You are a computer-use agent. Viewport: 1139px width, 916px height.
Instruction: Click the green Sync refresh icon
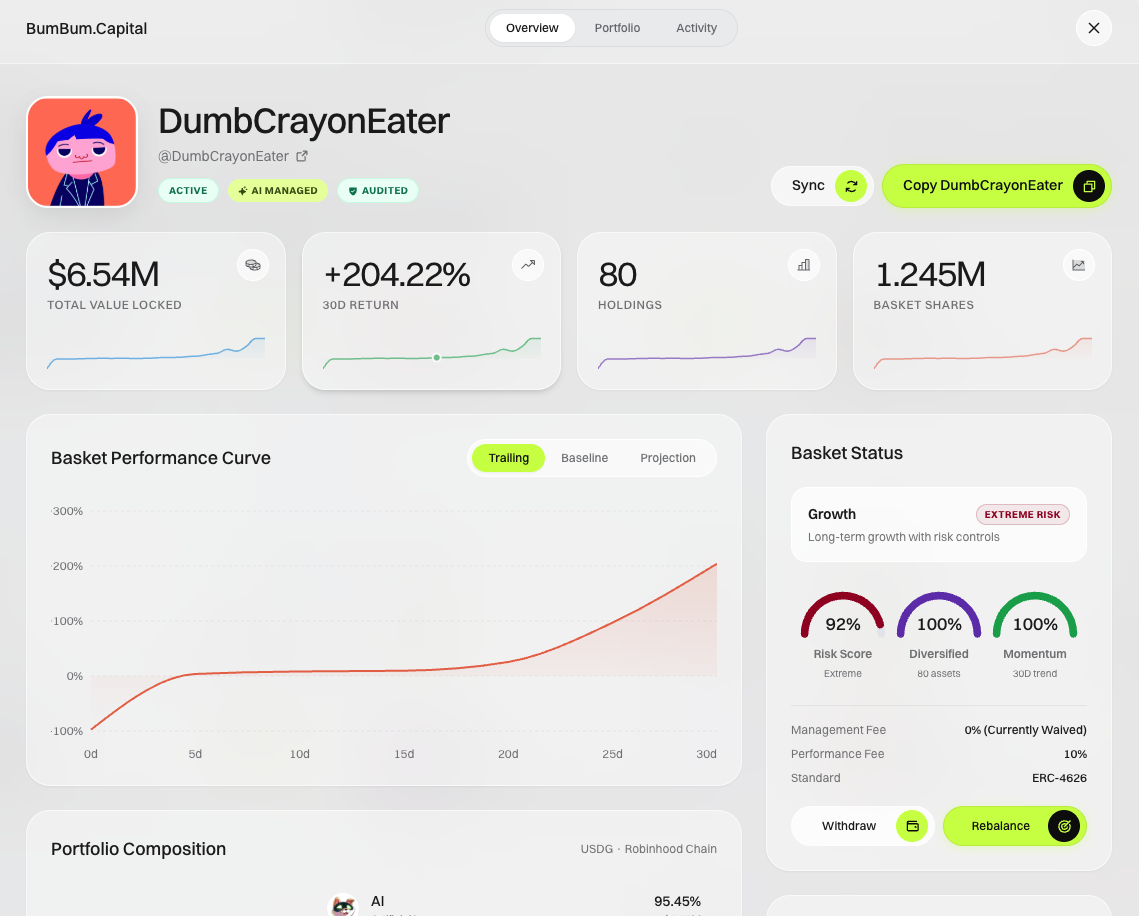851,186
